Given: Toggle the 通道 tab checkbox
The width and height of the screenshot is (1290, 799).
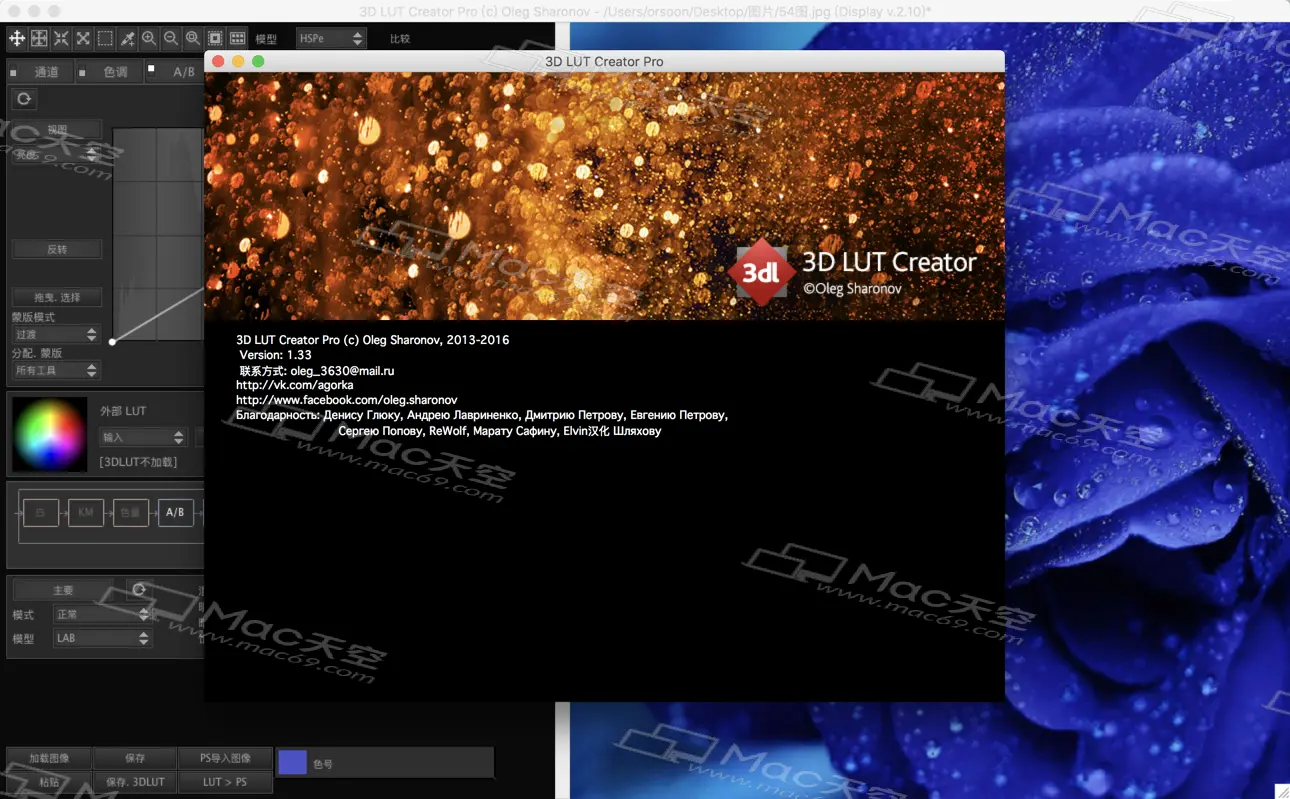Looking at the screenshot, I should [x=14, y=72].
